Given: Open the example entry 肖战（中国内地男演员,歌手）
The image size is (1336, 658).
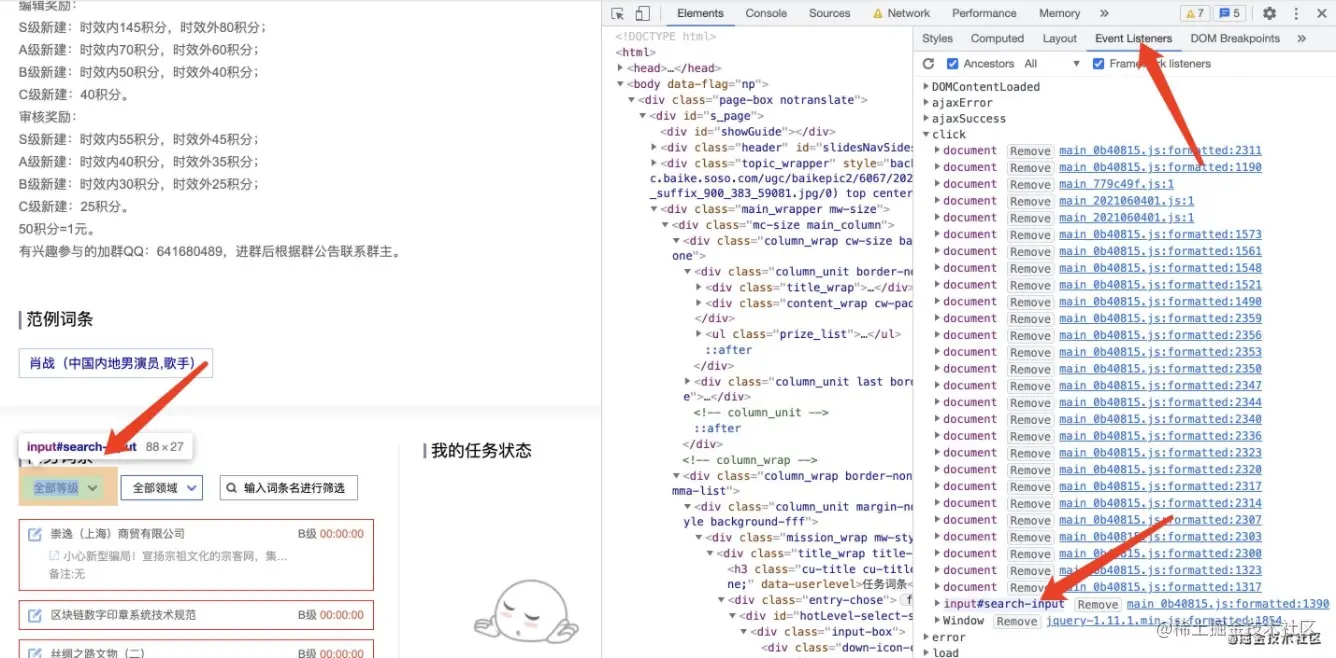Looking at the screenshot, I should pyautogui.click(x=115, y=363).
